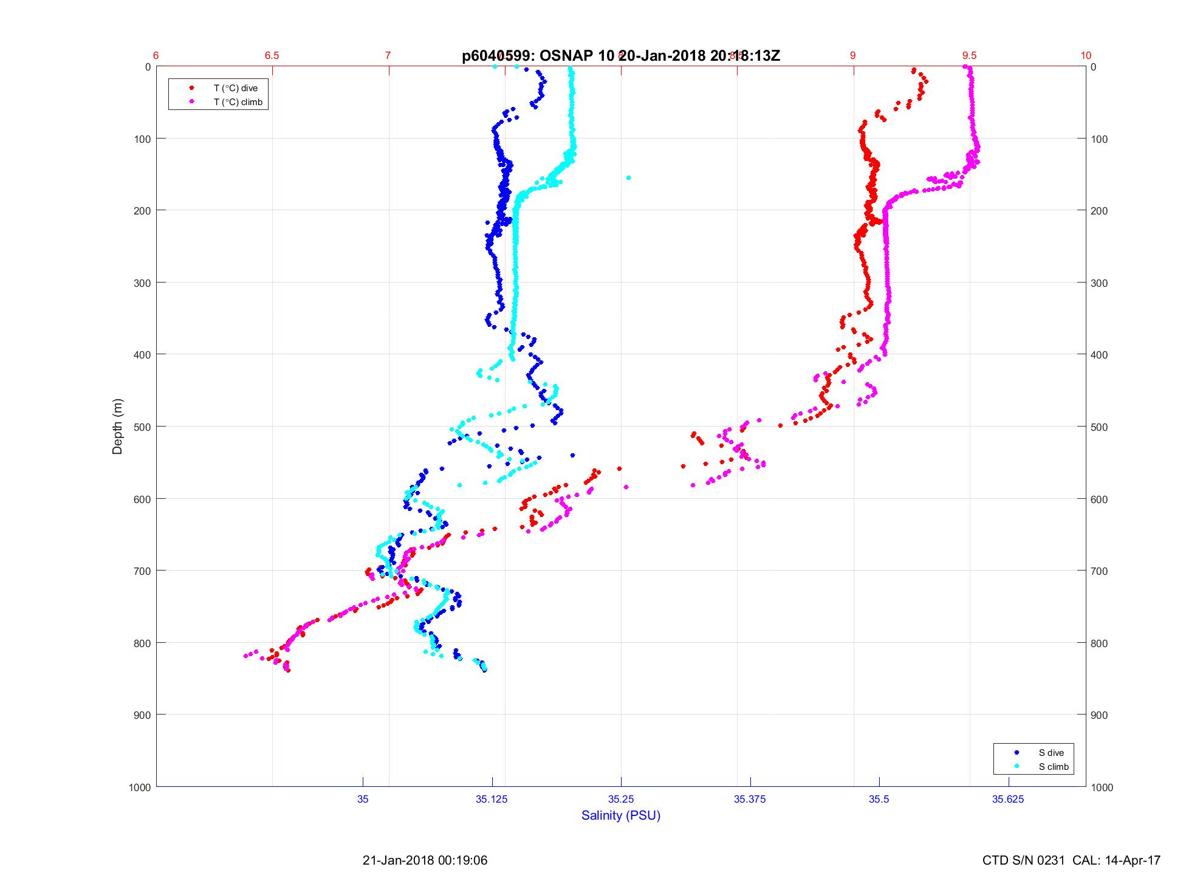Image resolution: width=1200 pixels, height=885 pixels.
Task: Click the "Salinity (PSU)" axis label
Action: pyautogui.click(x=621, y=815)
